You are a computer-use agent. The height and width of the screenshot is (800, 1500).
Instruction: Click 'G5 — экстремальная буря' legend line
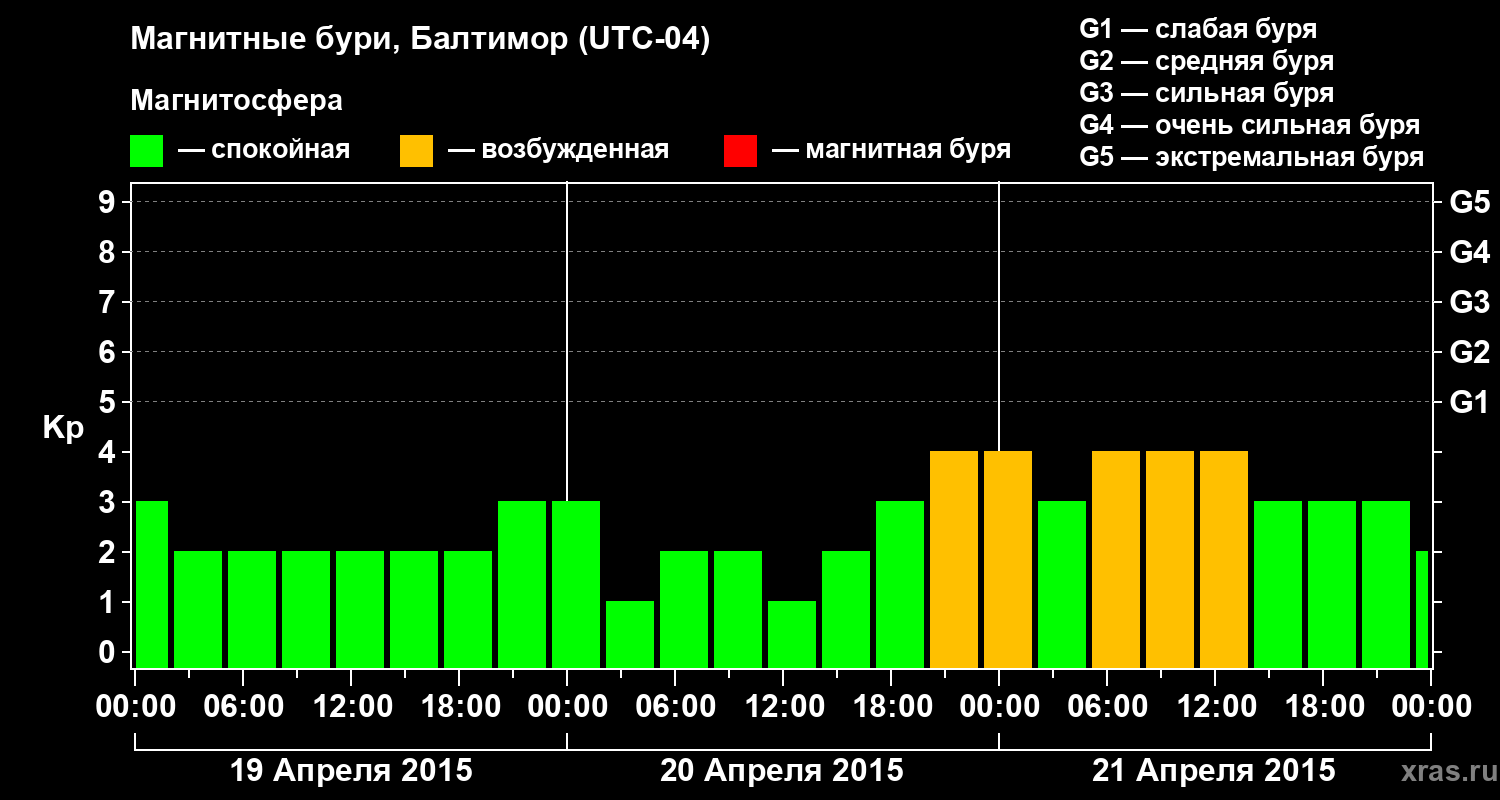point(1251,158)
